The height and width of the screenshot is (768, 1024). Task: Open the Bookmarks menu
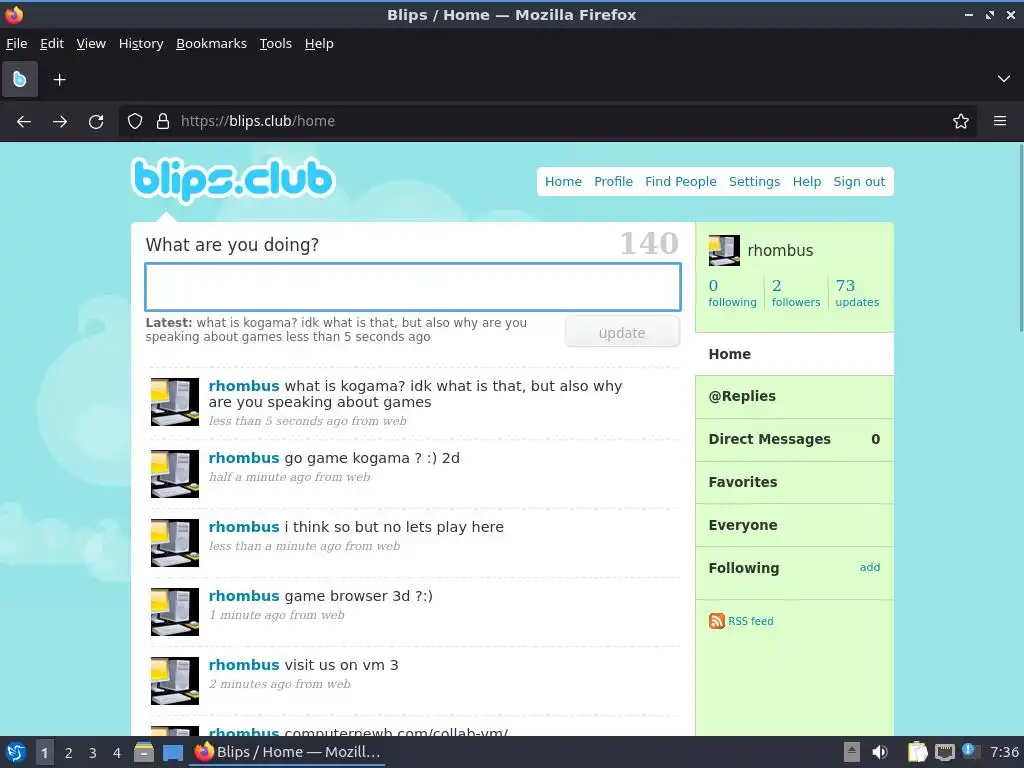212,44
